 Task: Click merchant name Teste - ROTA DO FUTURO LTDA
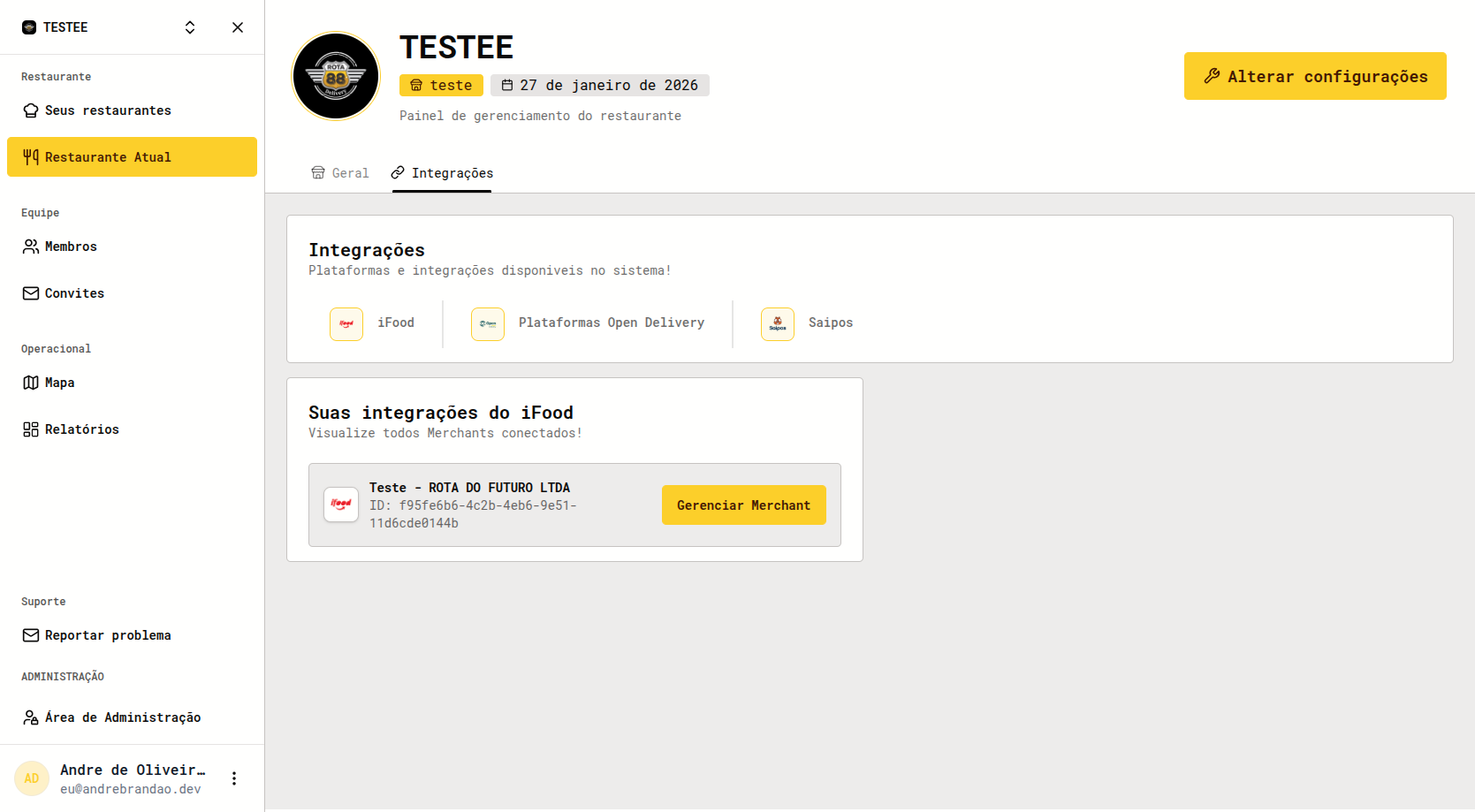point(469,488)
